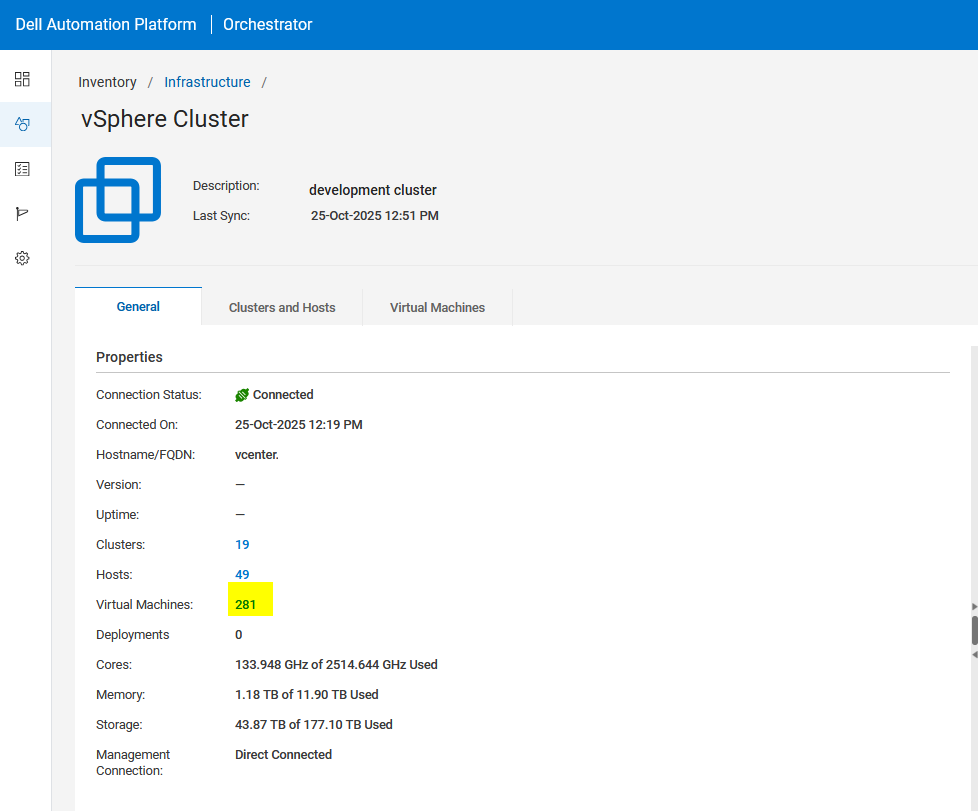Viewport: 978px width, 811px height.
Task: Click the green Connected status leaf icon
Action: pos(241,394)
